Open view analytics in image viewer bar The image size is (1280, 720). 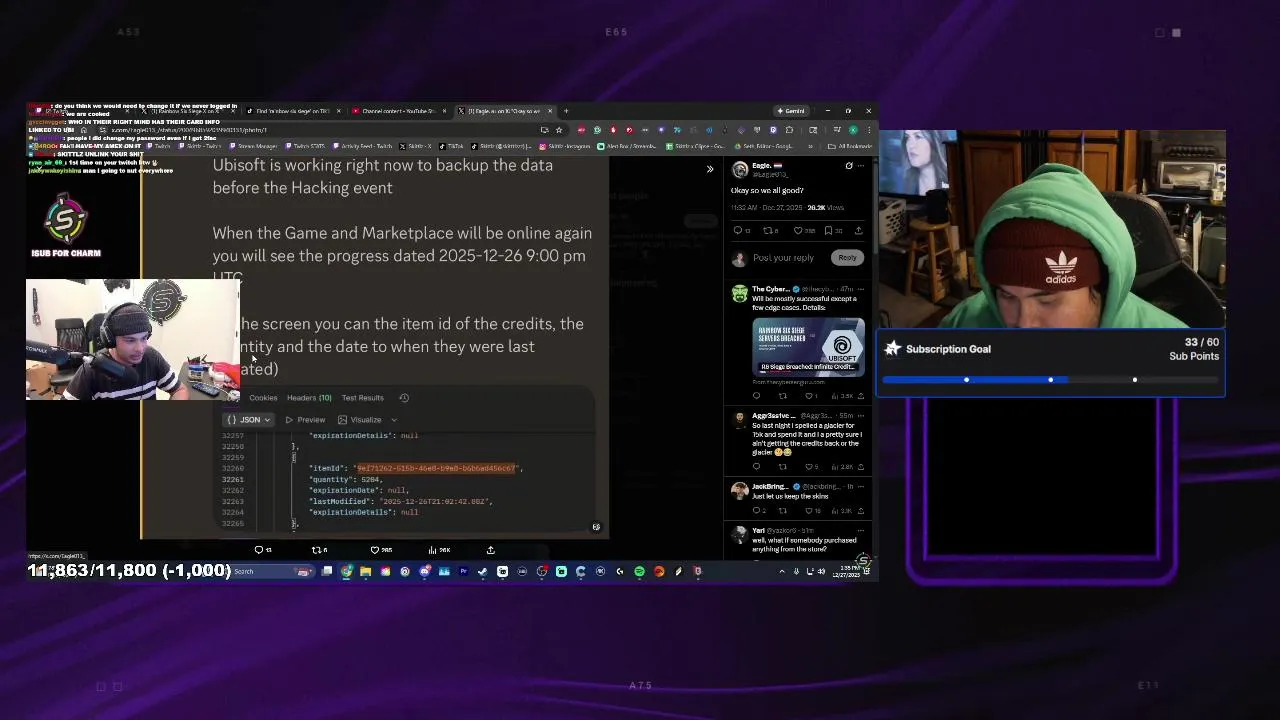pyautogui.click(x=432, y=550)
